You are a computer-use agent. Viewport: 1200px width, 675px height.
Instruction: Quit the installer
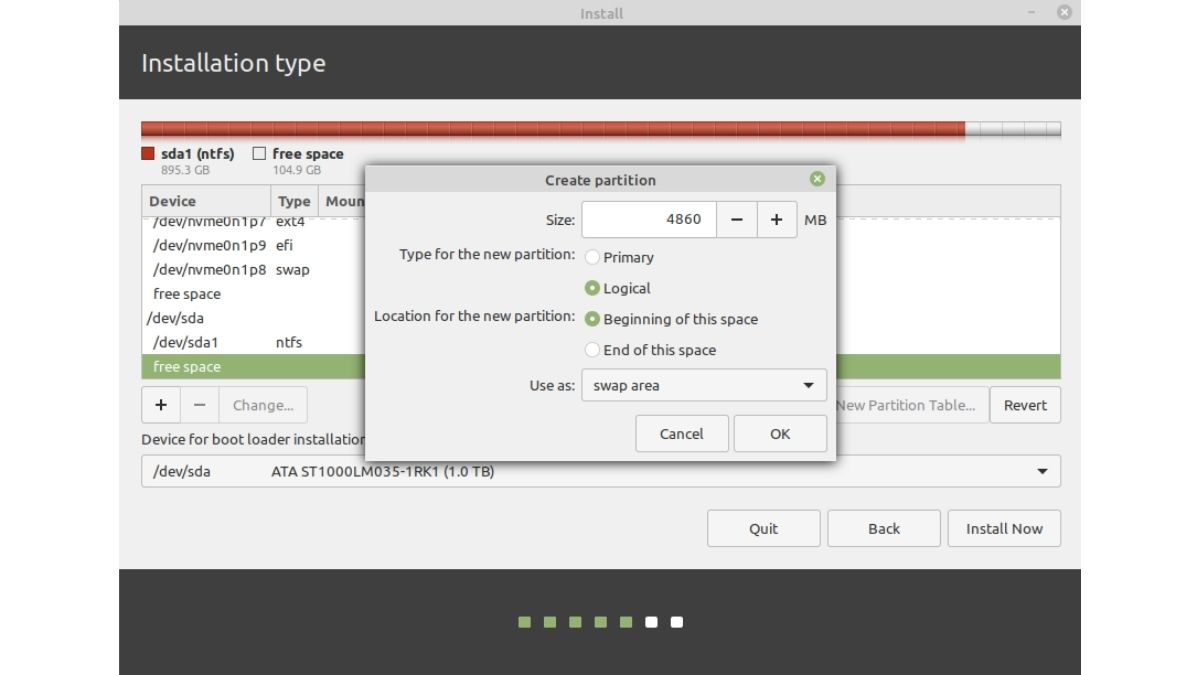point(763,528)
